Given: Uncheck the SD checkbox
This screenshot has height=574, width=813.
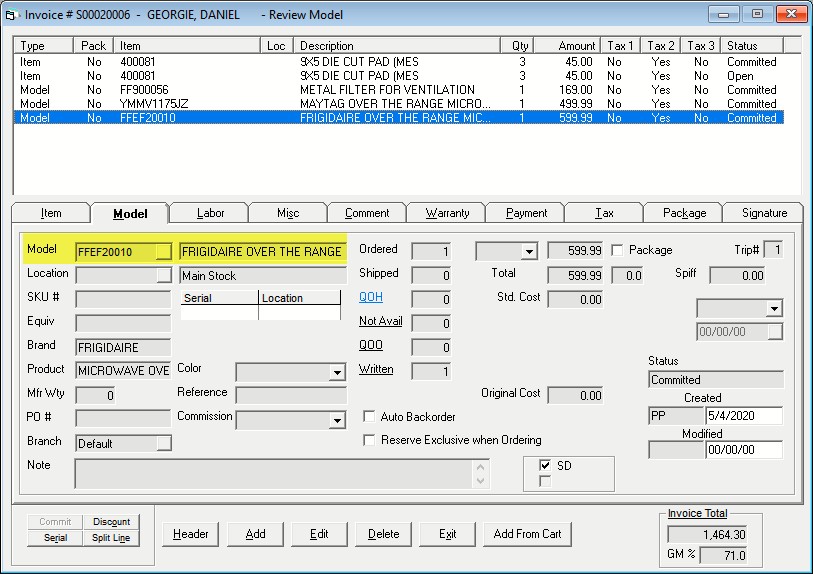Looking at the screenshot, I should [x=545, y=465].
